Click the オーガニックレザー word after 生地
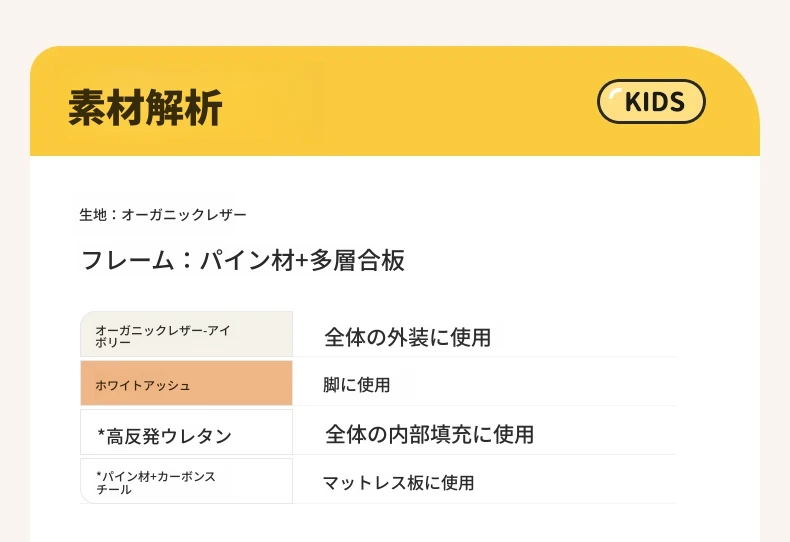This screenshot has width=790, height=542. pyautogui.click(x=184, y=215)
